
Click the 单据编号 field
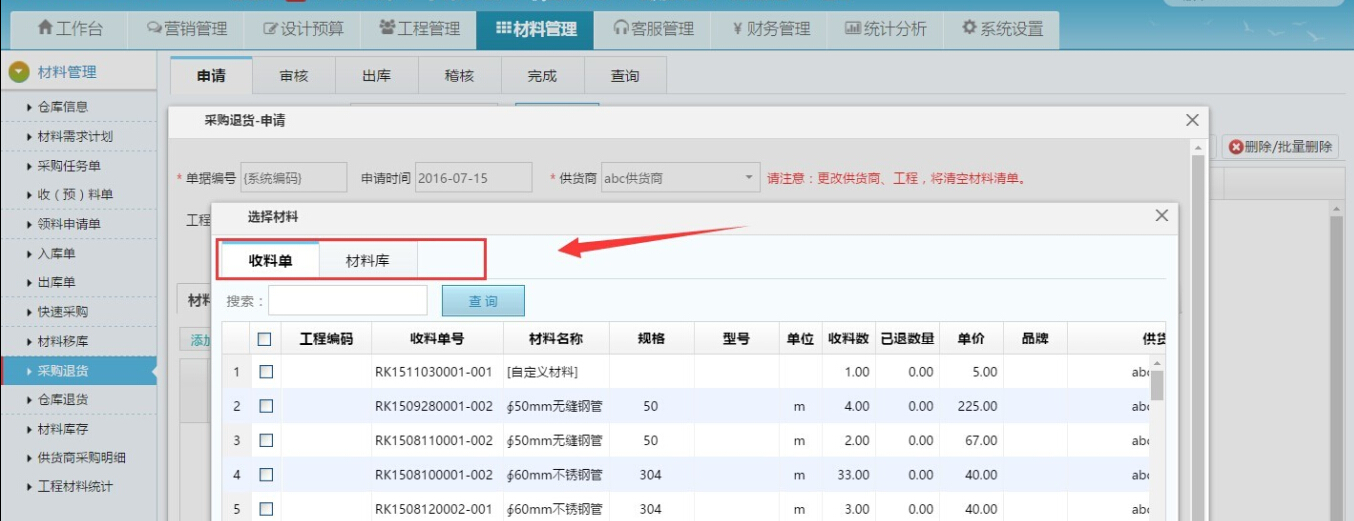tap(292, 178)
